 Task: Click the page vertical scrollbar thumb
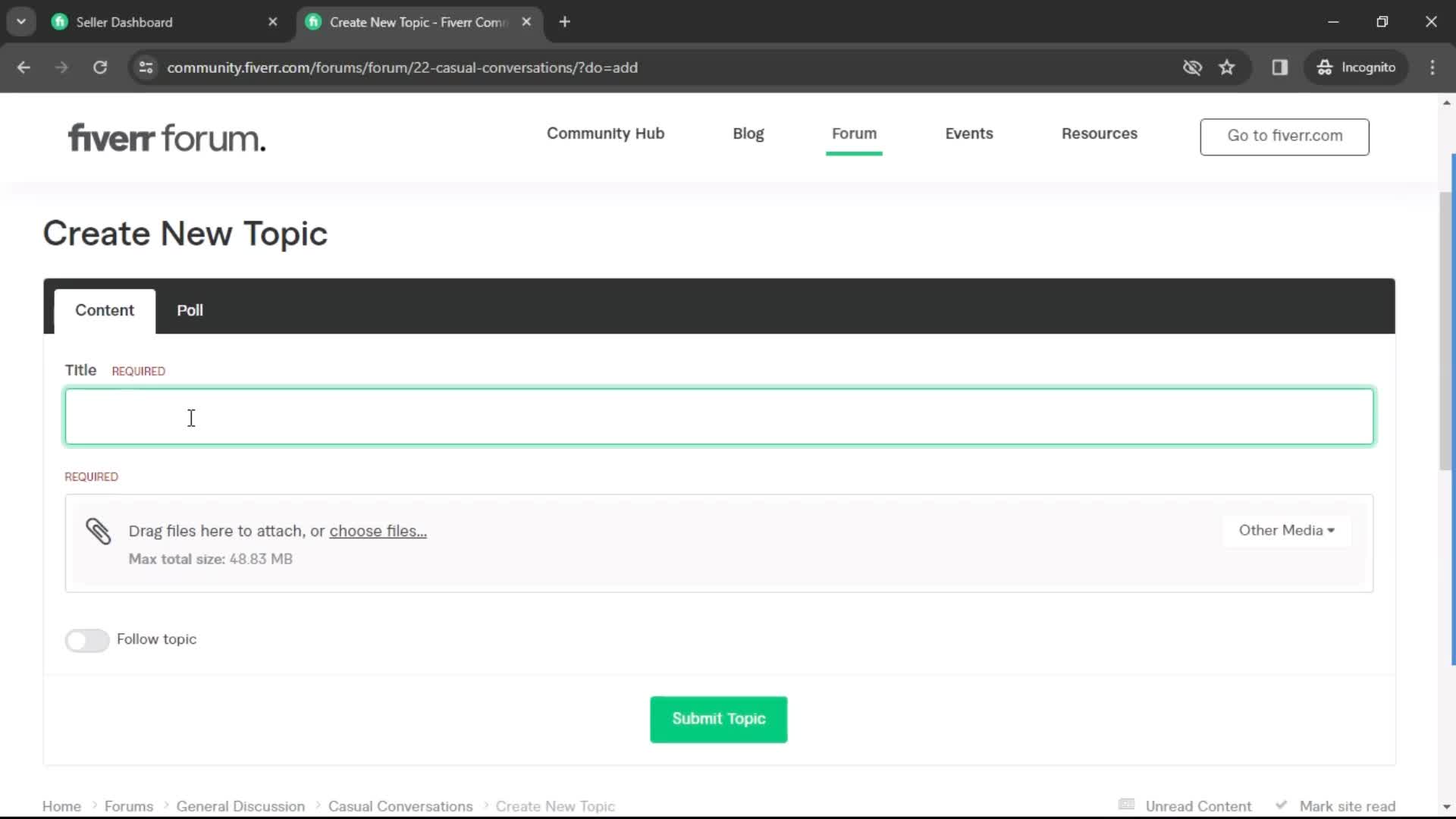[x=1446, y=331]
